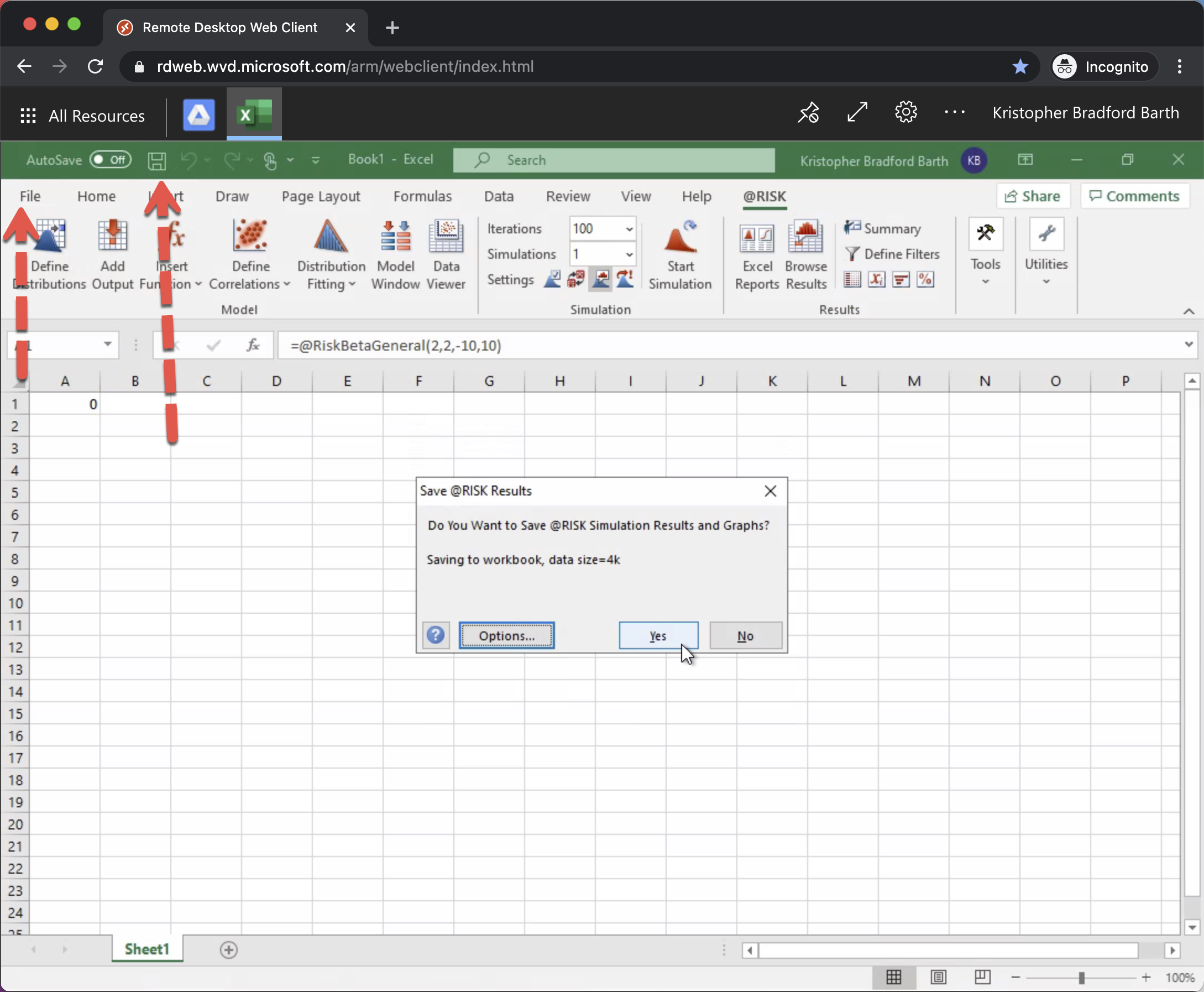The width and height of the screenshot is (1204, 992).
Task: Click Yes to save @RISK results
Action: click(658, 635)
